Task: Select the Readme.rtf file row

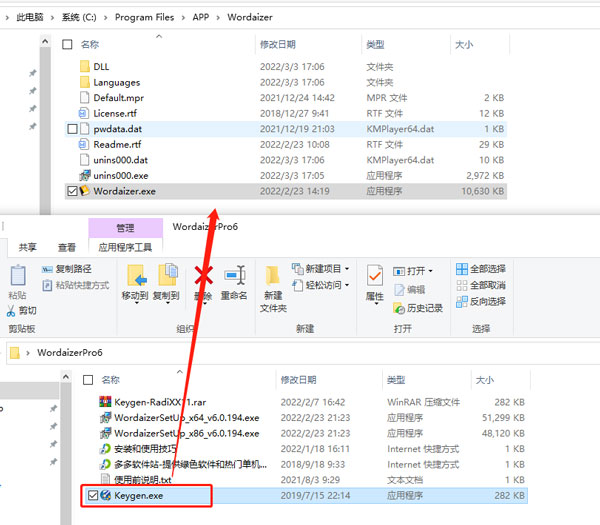Action: (286, 144)
